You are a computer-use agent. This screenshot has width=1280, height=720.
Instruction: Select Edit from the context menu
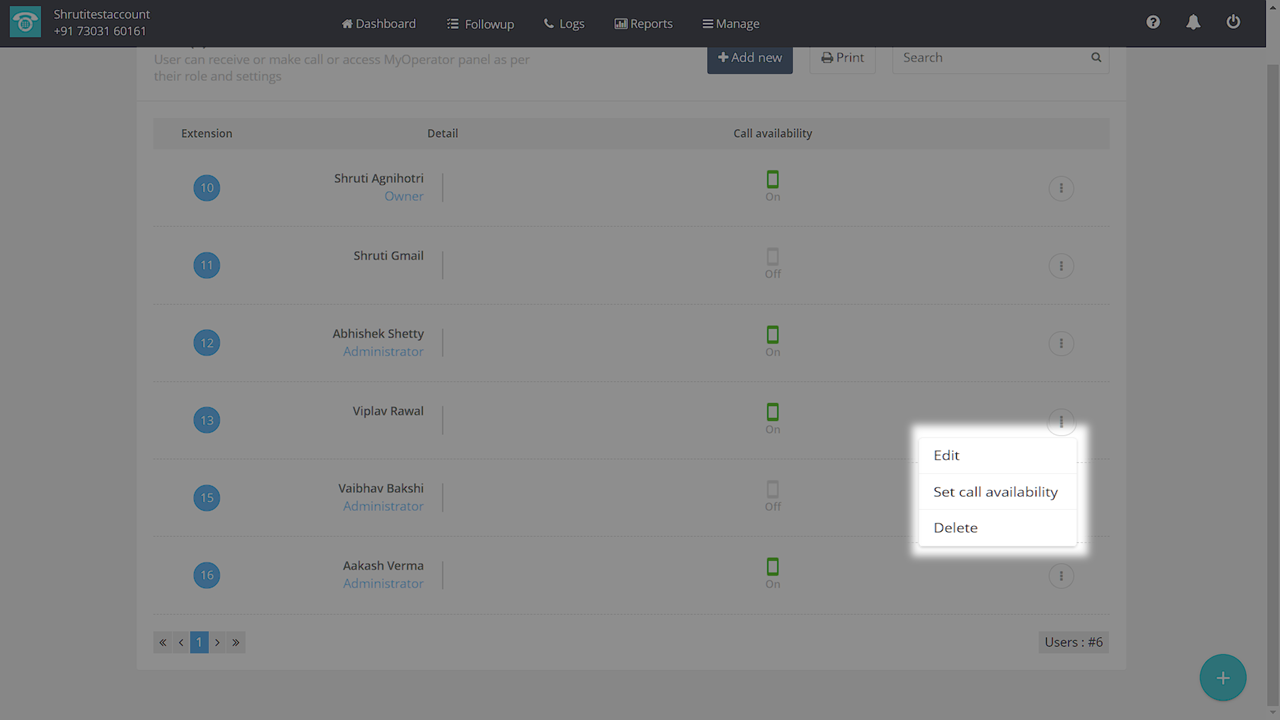pyautogui.click(x=946, y=455)
